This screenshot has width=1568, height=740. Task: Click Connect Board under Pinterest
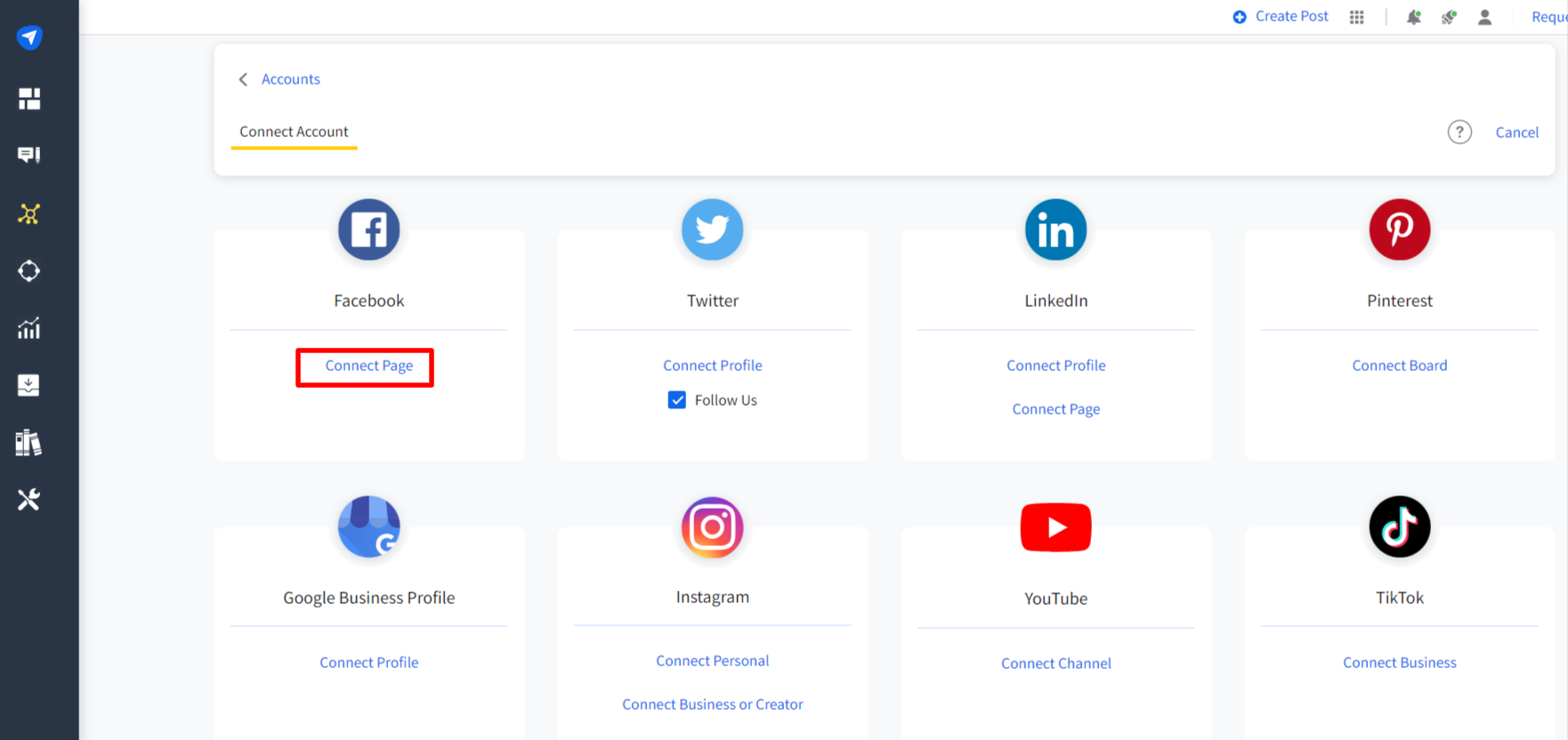point(1400,366)
